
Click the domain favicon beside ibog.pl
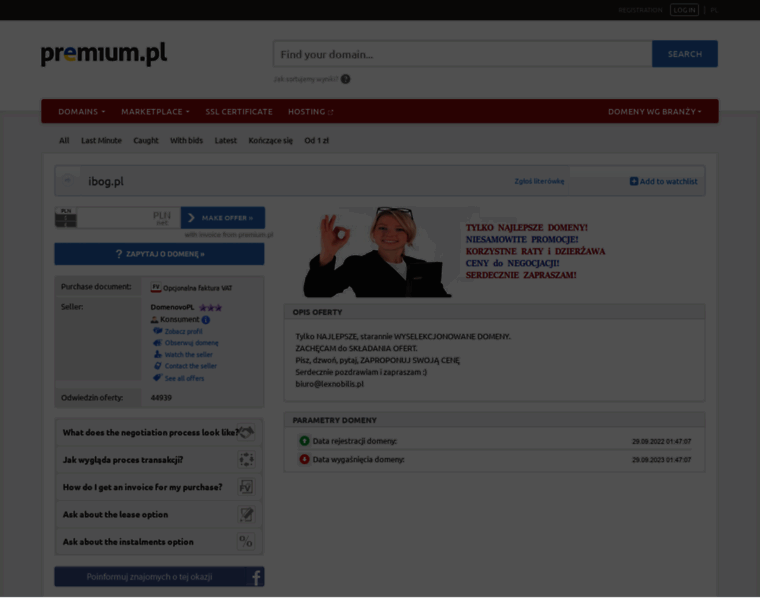click(68, 181)
